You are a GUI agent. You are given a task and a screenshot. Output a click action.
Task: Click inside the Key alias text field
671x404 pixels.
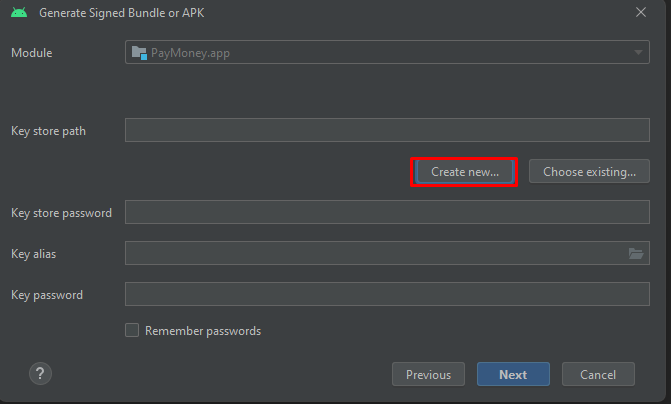[370, 254]
